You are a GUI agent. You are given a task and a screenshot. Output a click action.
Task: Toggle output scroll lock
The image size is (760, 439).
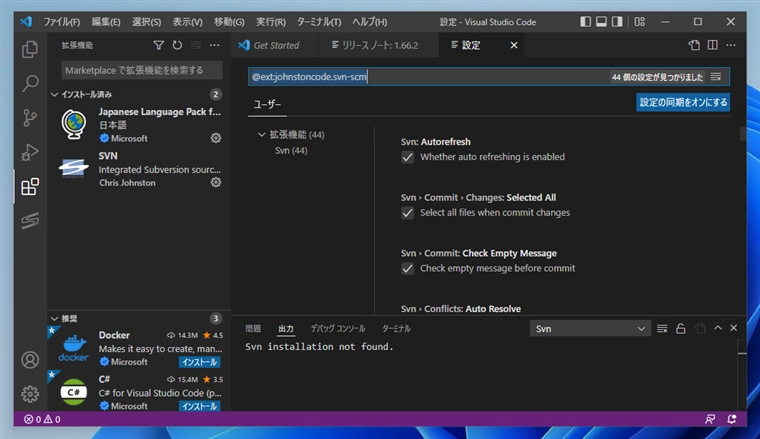point(681,329)
